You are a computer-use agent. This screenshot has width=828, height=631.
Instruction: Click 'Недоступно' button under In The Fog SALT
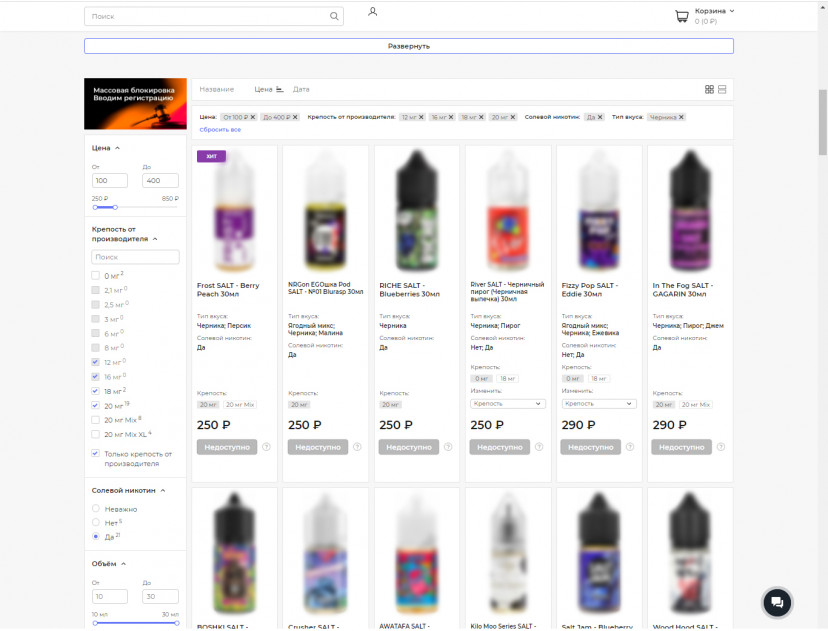(x=681, y=447)
